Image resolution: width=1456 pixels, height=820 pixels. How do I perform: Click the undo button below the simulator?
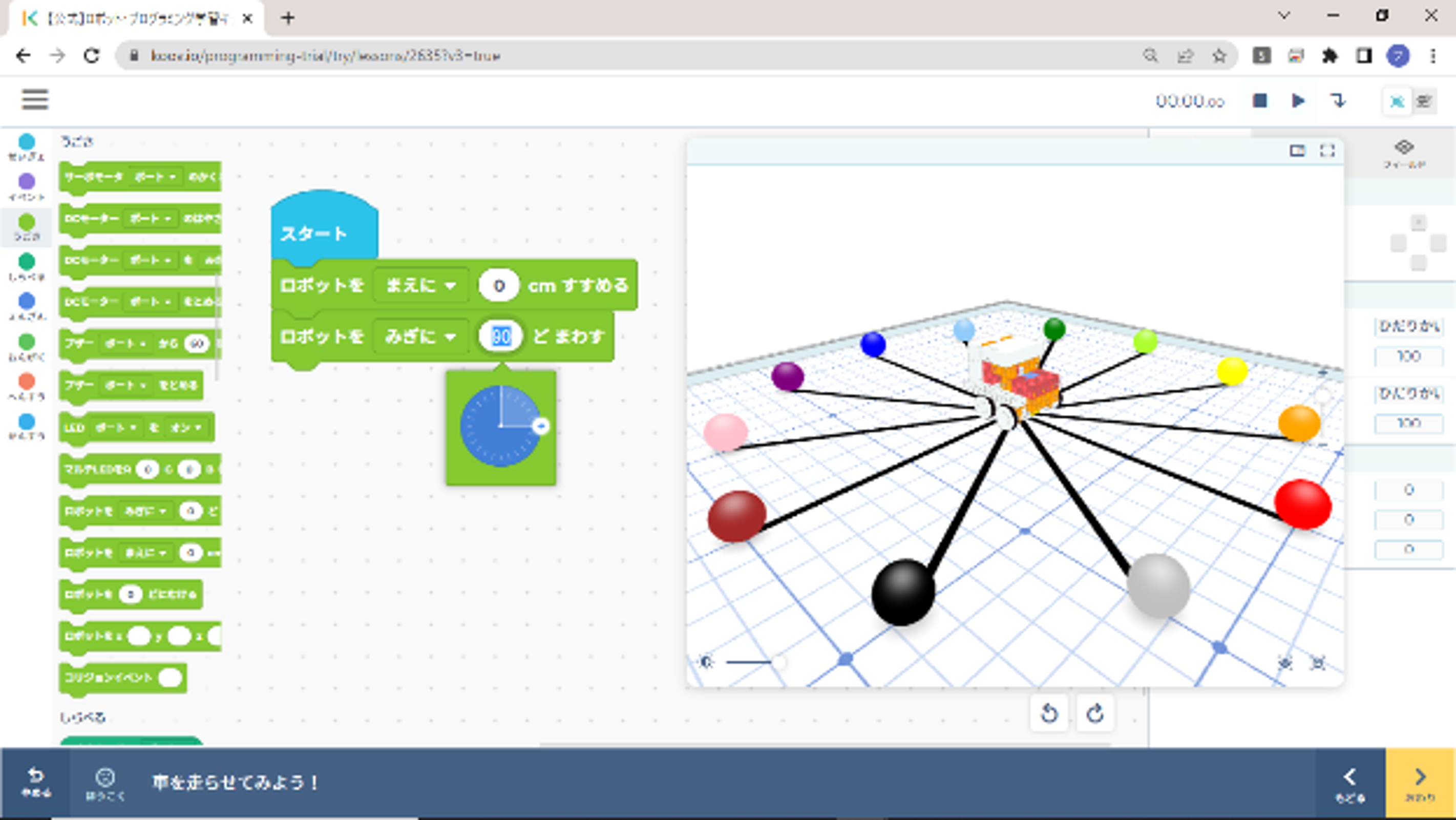(1049, 713)
